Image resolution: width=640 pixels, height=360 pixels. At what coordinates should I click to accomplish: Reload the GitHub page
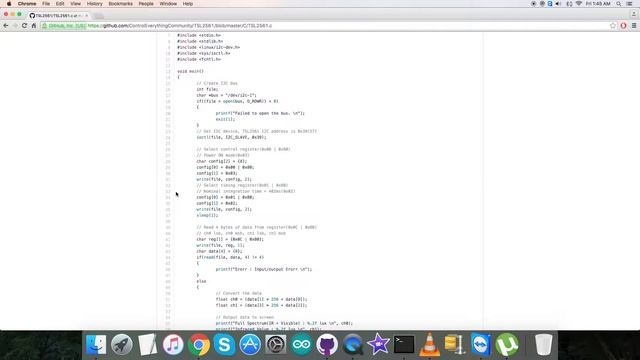tap(24, 26)
